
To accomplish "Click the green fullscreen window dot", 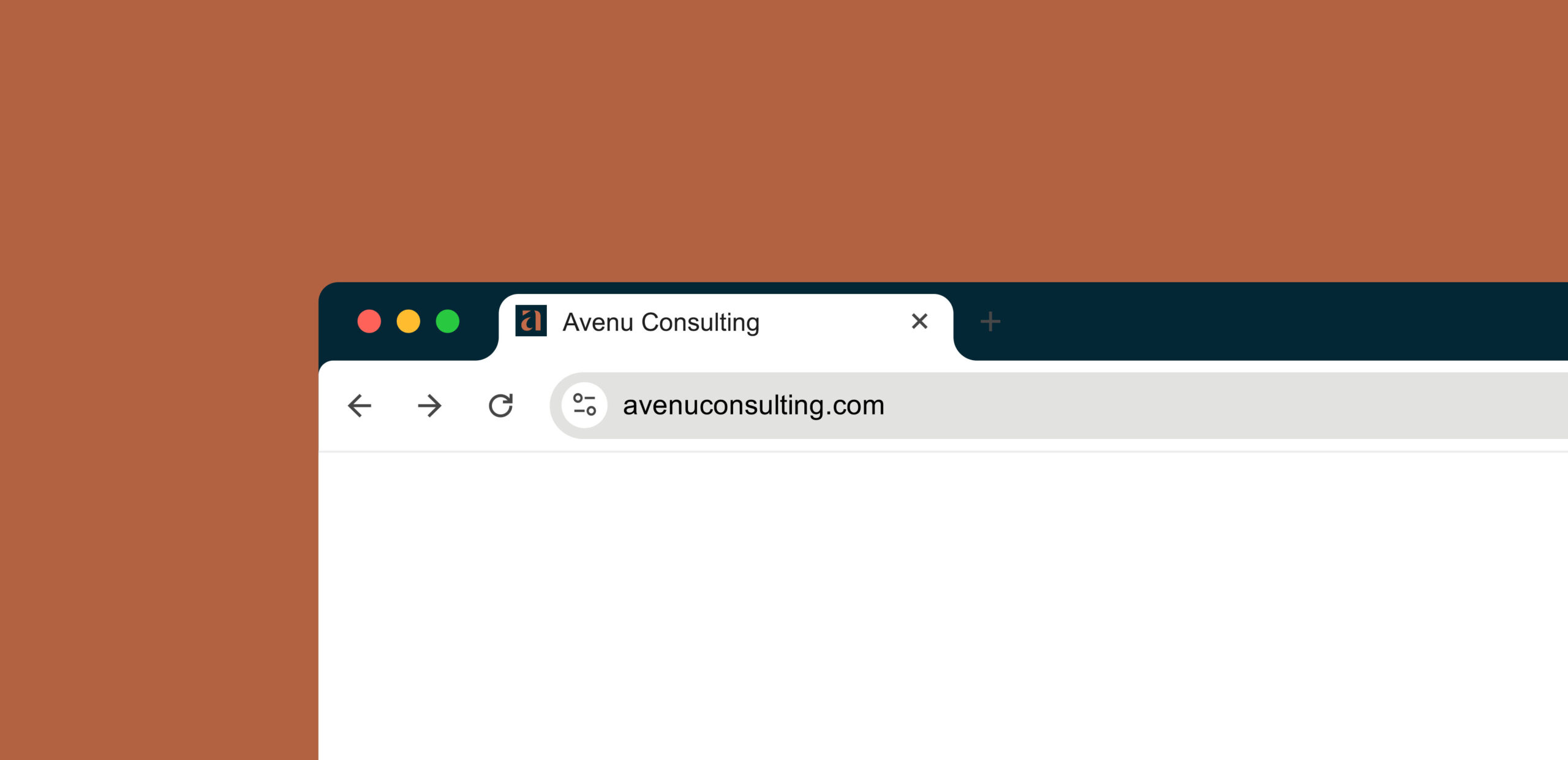I will [x=448, y=322].
